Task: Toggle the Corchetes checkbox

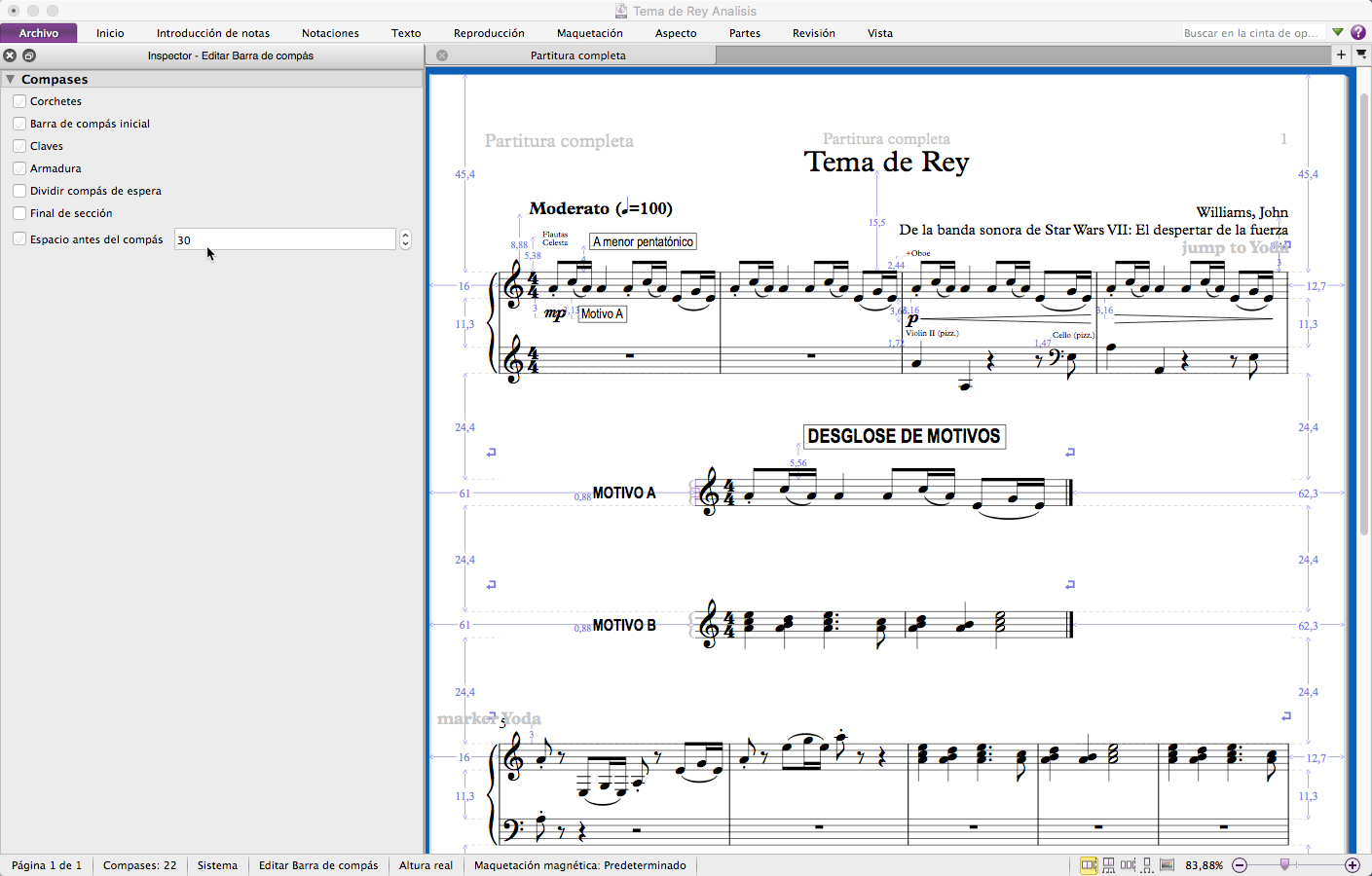Action: coord(19,101)
